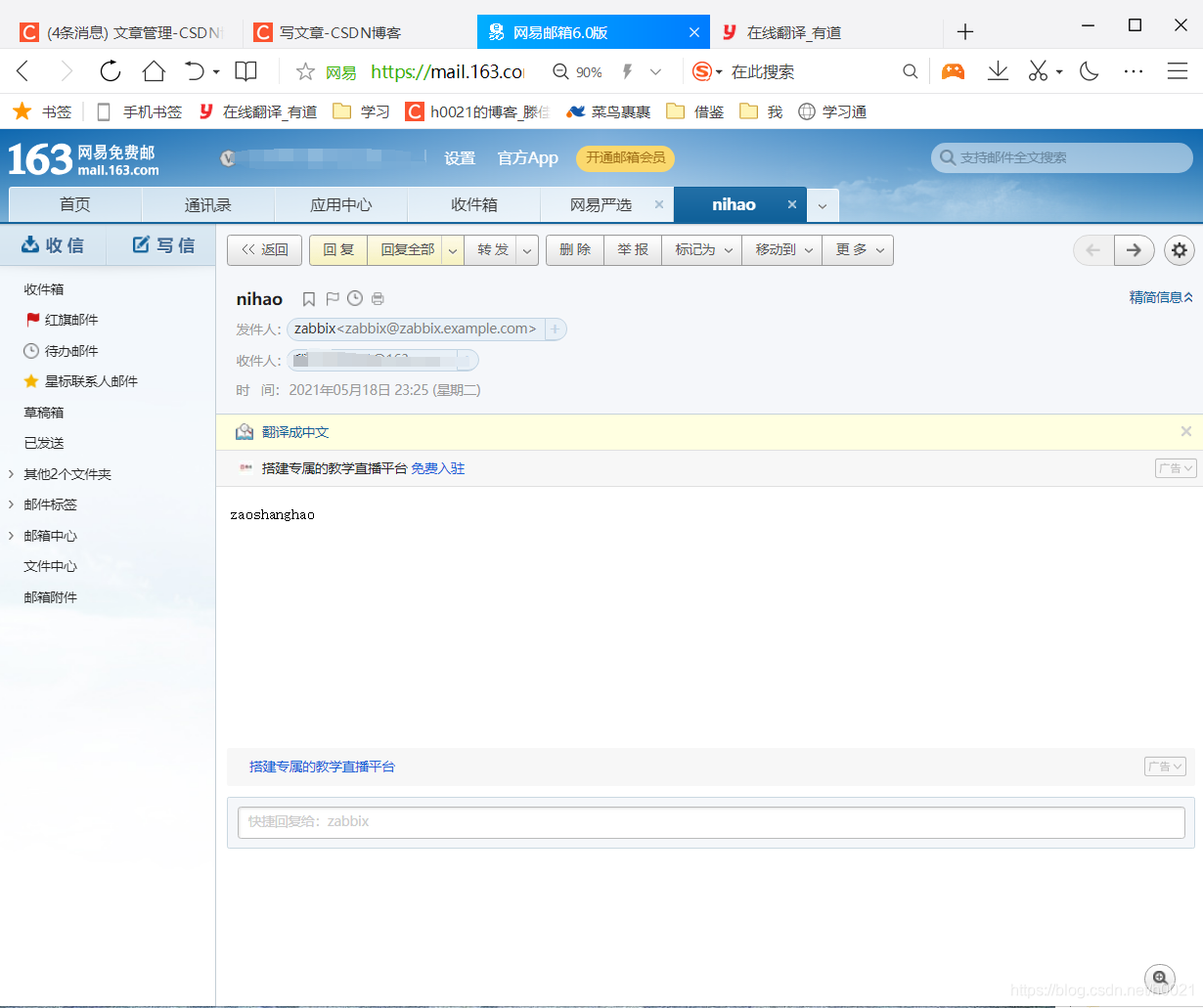
Task: Add sender zabbix to contacts plus
Action: tap(555, 329)
